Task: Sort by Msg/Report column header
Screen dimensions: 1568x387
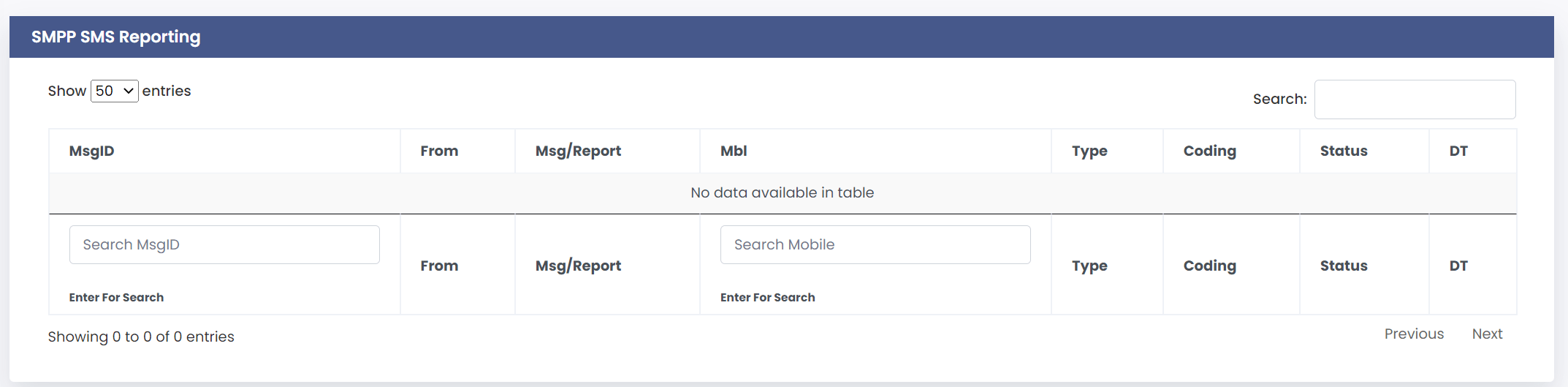Action: pos(607,151)
